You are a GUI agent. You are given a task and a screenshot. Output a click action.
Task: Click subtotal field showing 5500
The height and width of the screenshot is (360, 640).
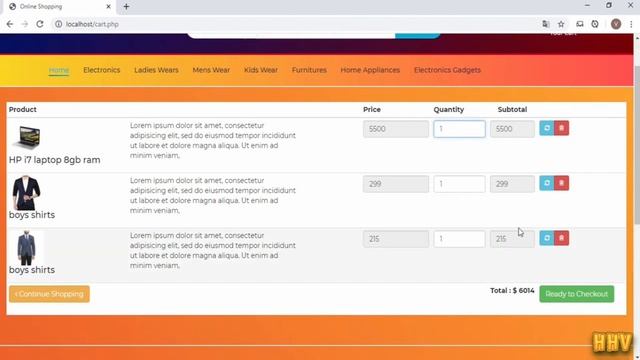(512, 129)
